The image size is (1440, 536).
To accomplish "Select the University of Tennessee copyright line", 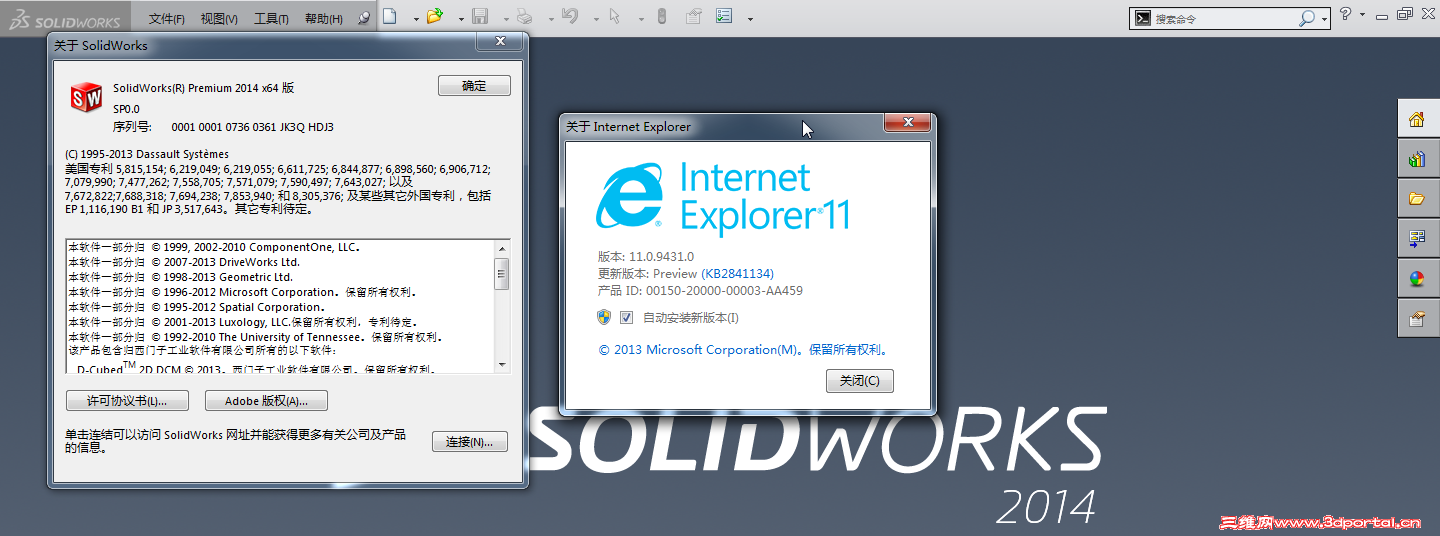I will point(255,337).
